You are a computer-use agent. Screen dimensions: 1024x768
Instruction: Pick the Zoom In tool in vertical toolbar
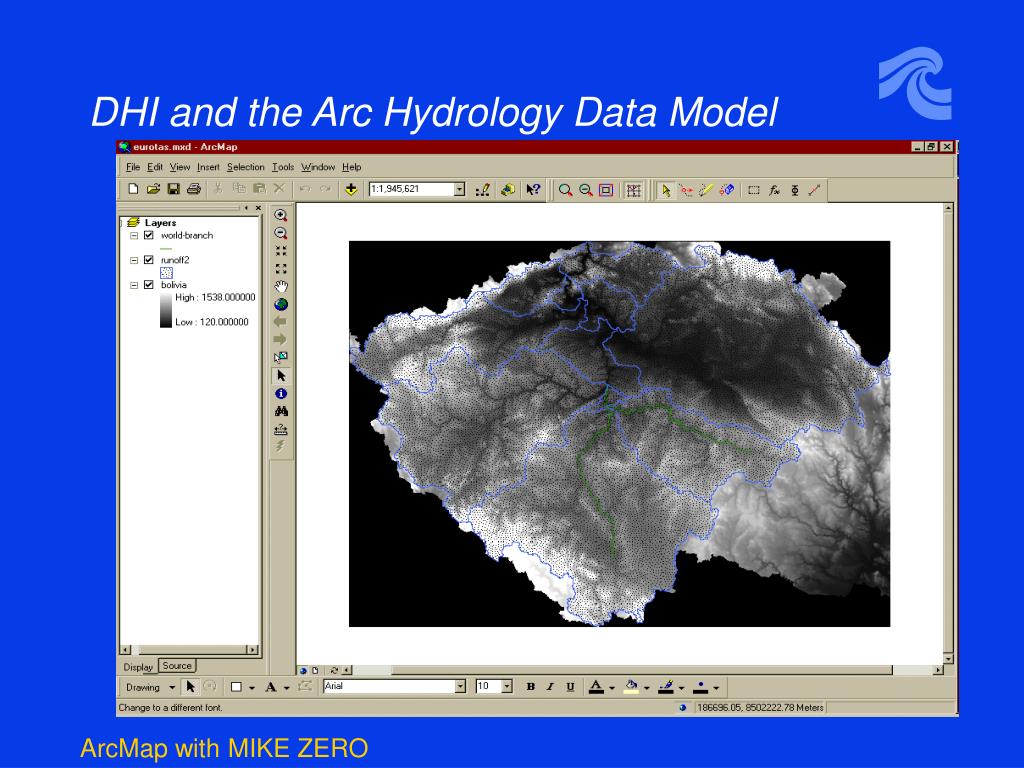click(281, 216)
